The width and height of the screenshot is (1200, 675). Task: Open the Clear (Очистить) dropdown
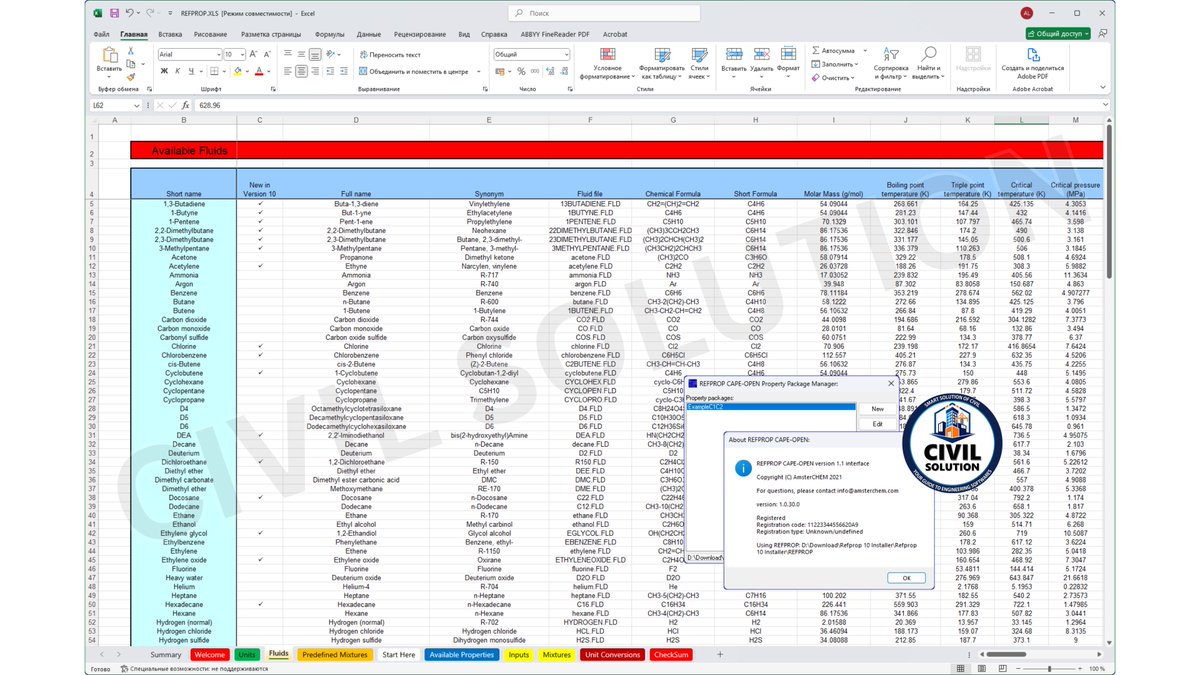click(835, 78)
